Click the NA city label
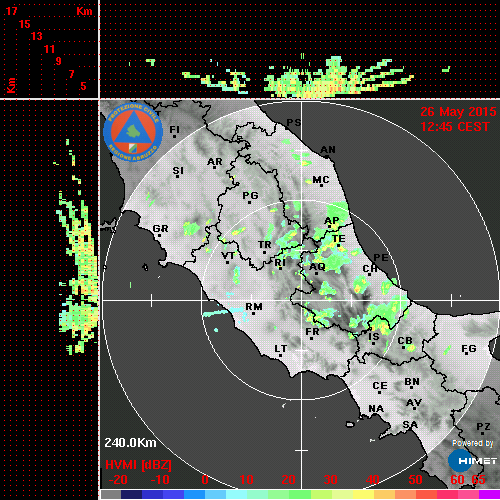500x500 pixels. pos(376,408)
